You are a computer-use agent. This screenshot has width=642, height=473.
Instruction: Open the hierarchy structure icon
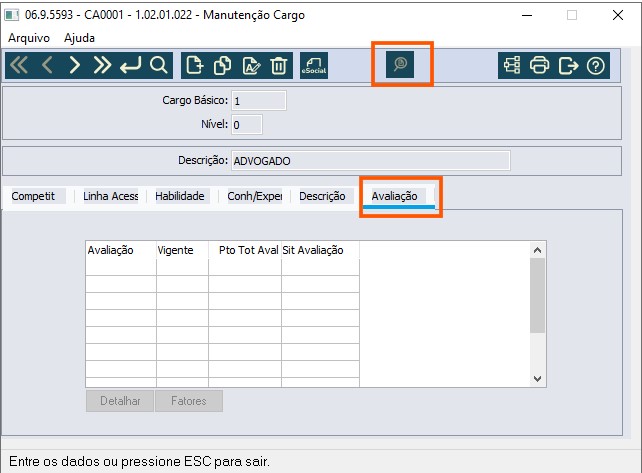[x=512, y=66]
